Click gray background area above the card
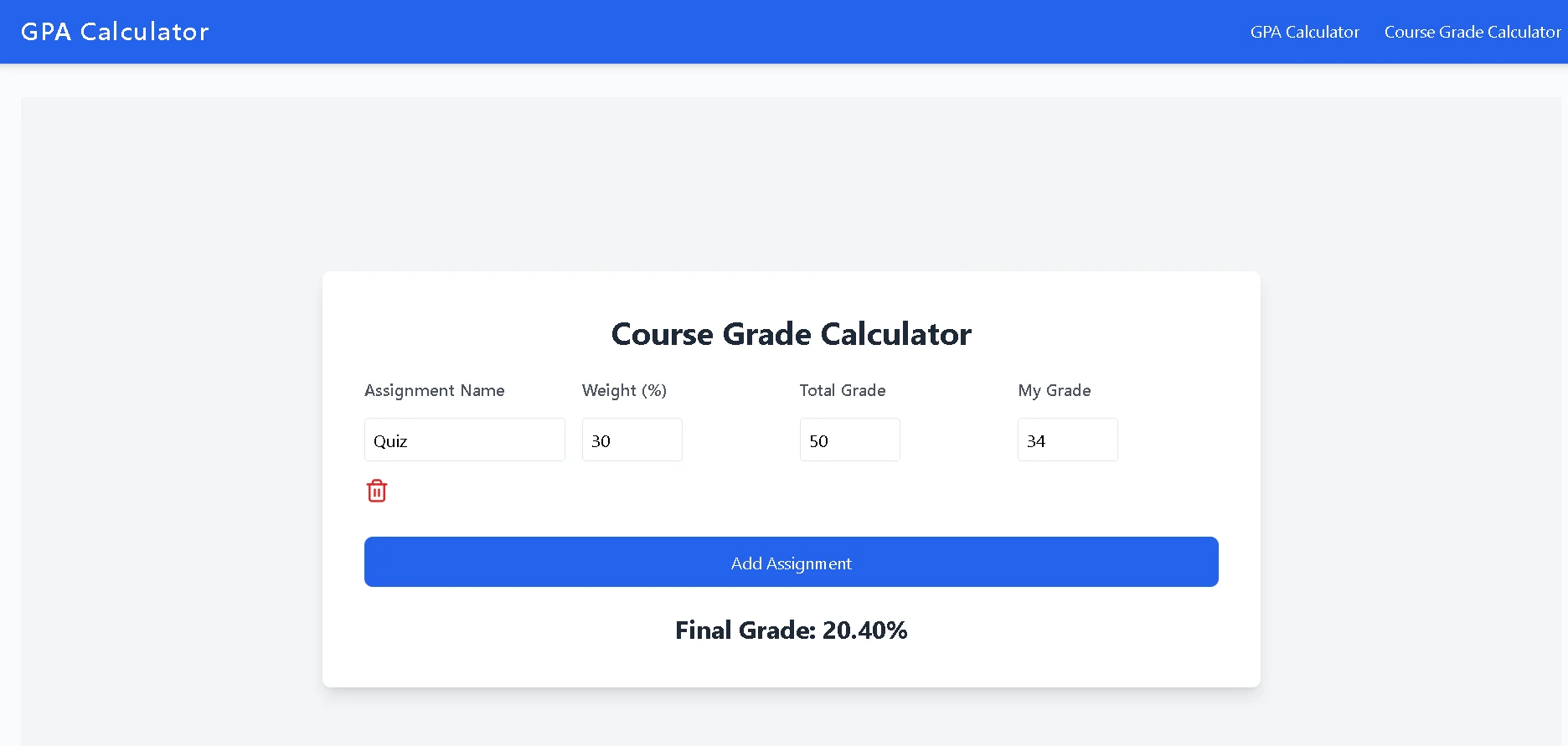1568x746 pixels. click(x=791, y=184)
